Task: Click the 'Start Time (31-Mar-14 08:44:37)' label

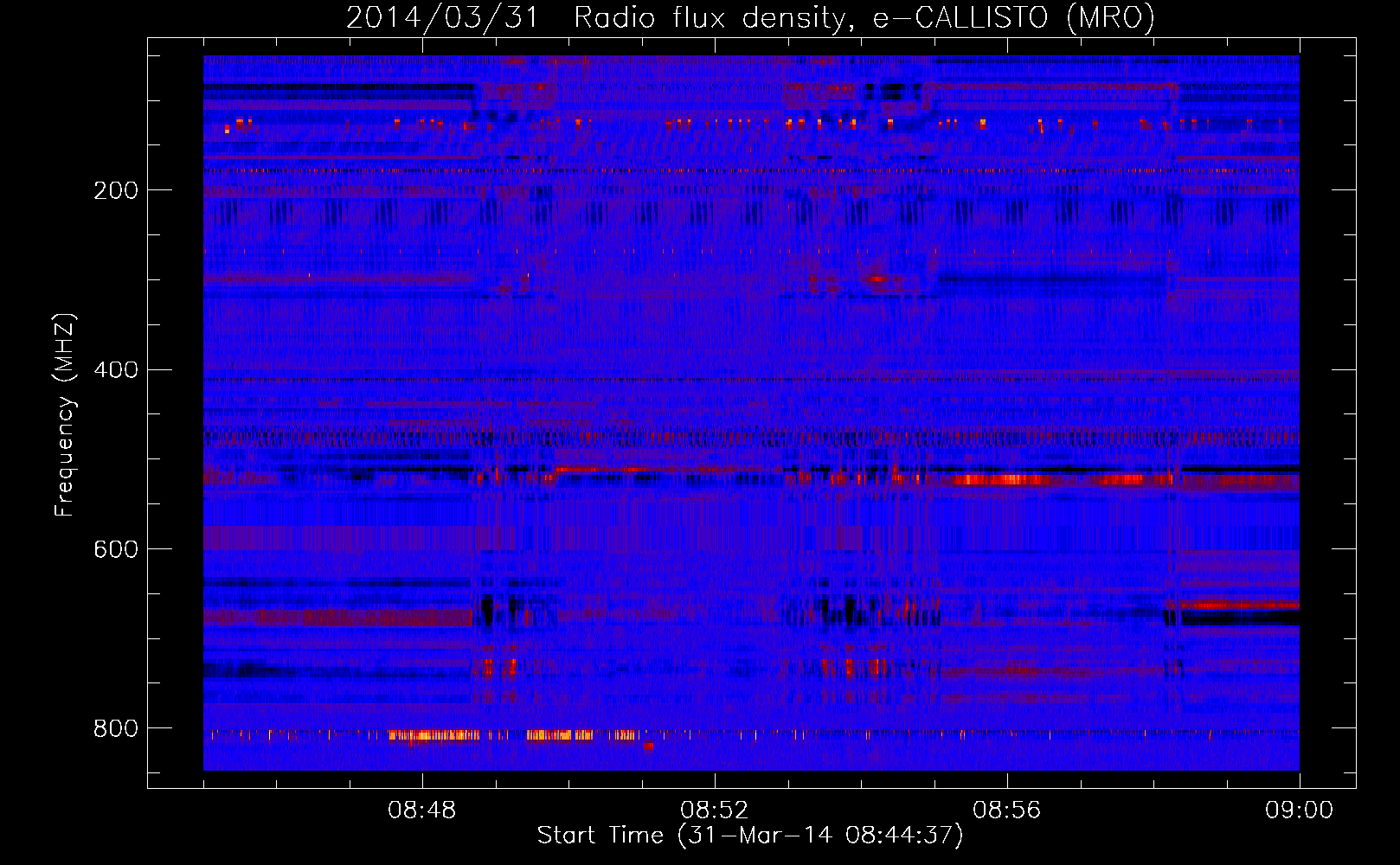Action: point(750,836)
